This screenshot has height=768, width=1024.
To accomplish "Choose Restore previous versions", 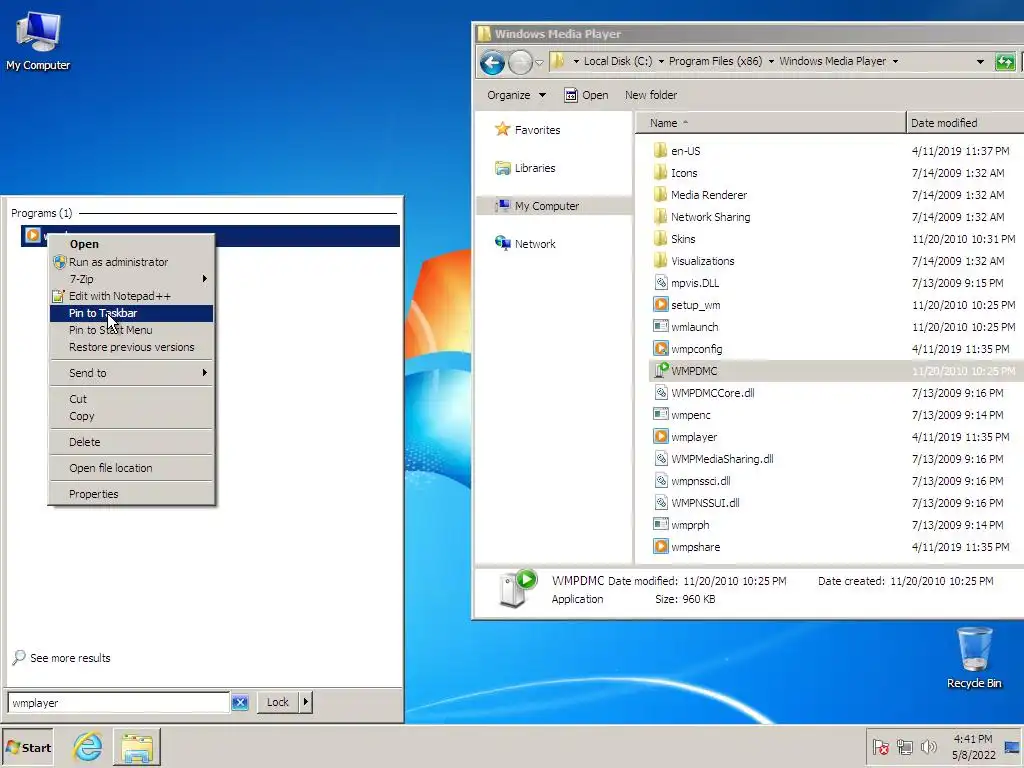I will coord(131,347).
